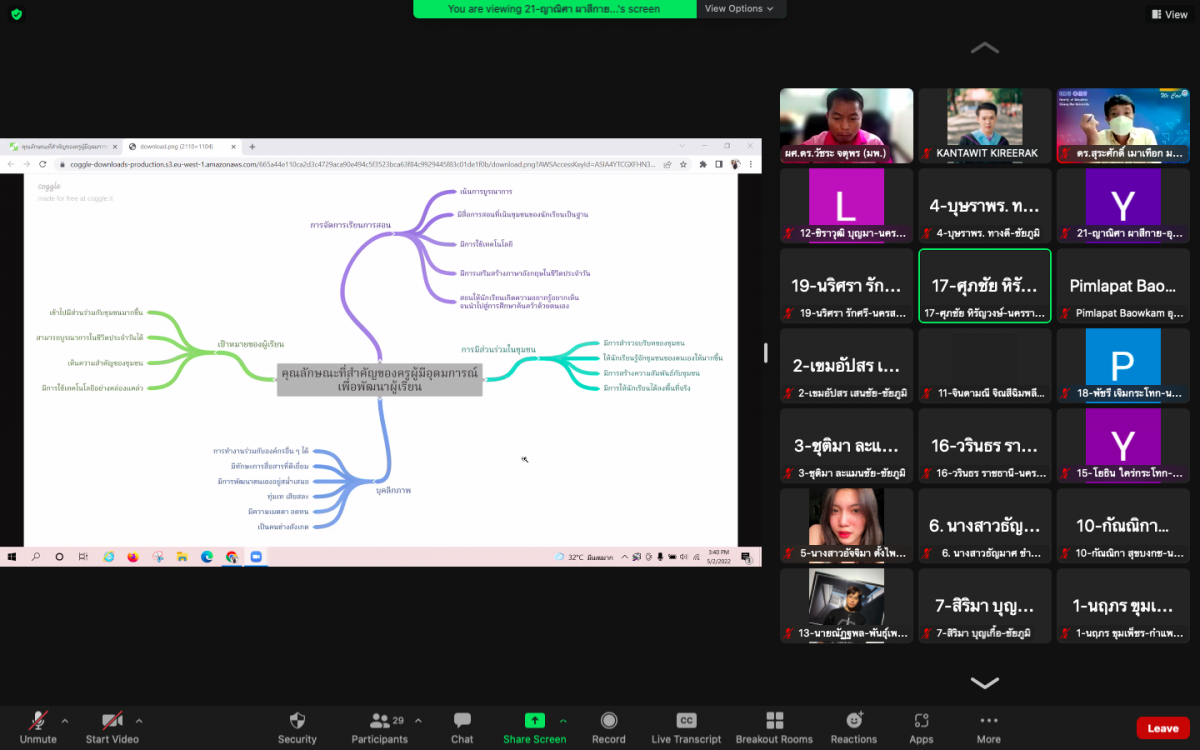Go to previous gallery page with up chevron
The width and height of the screenshot is (1200, 750).
pyautogui.click(x=985, y=48)
